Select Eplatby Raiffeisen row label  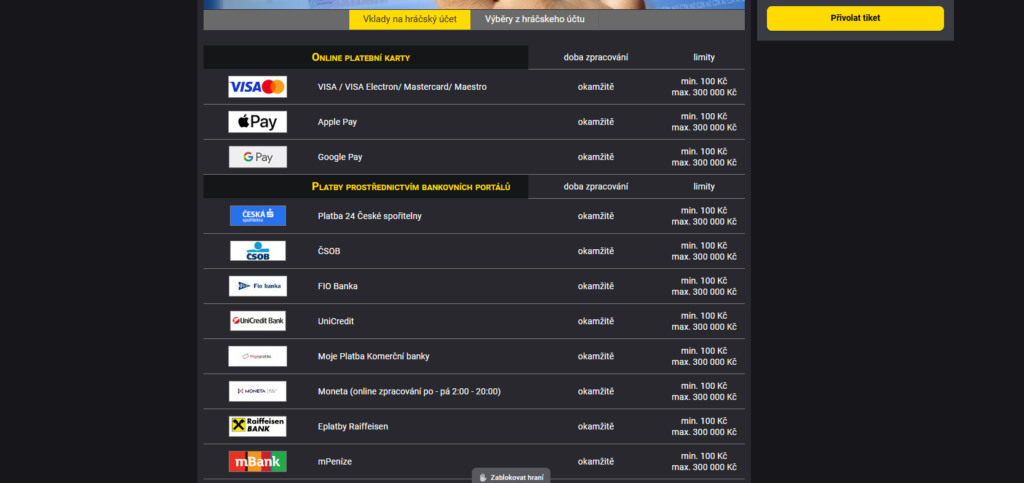tap(353, 426)
